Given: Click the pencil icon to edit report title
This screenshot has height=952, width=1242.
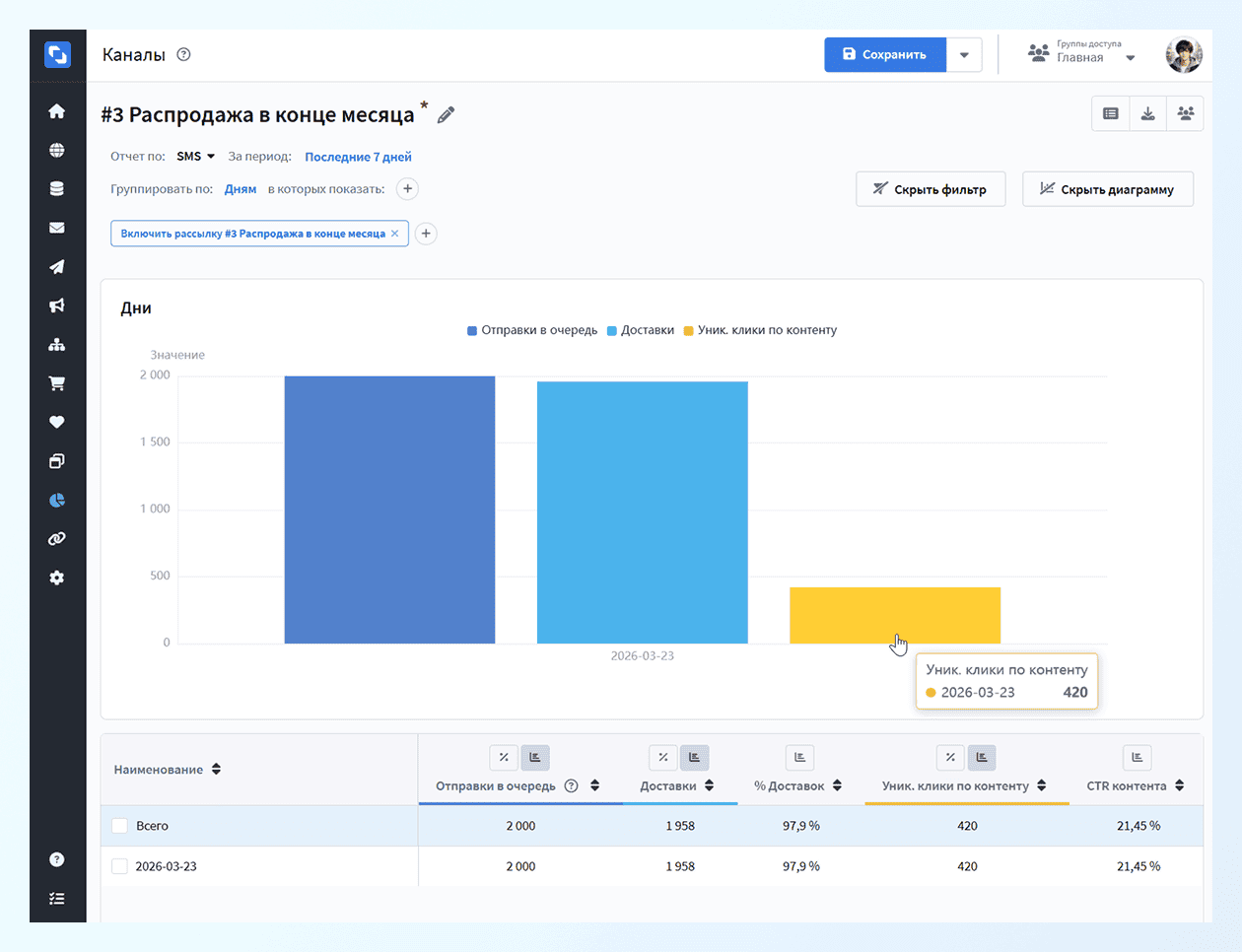Looking at the screenshot, I should click(446, 115).
